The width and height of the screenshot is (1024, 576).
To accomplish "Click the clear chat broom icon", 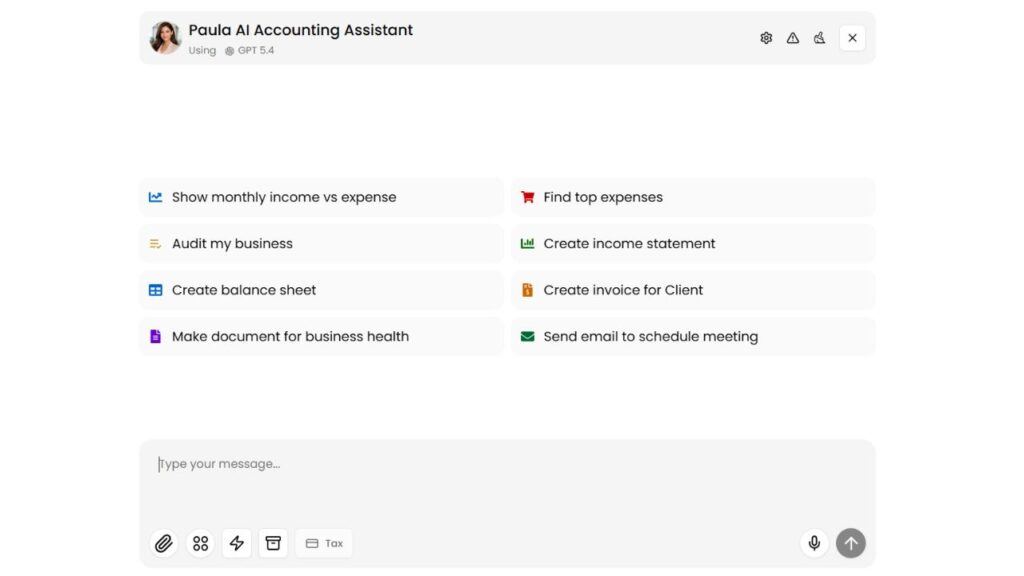I will click(x=819, y=38).
